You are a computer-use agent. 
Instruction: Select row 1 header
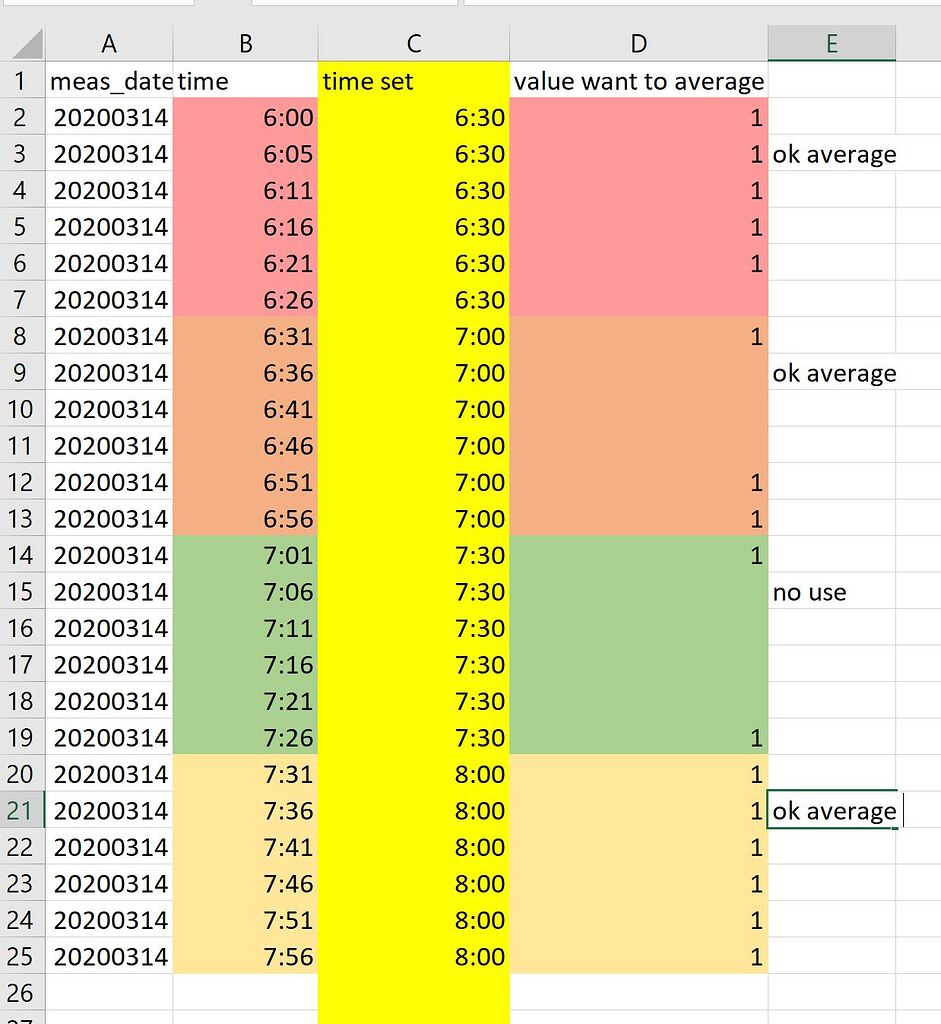22,80
